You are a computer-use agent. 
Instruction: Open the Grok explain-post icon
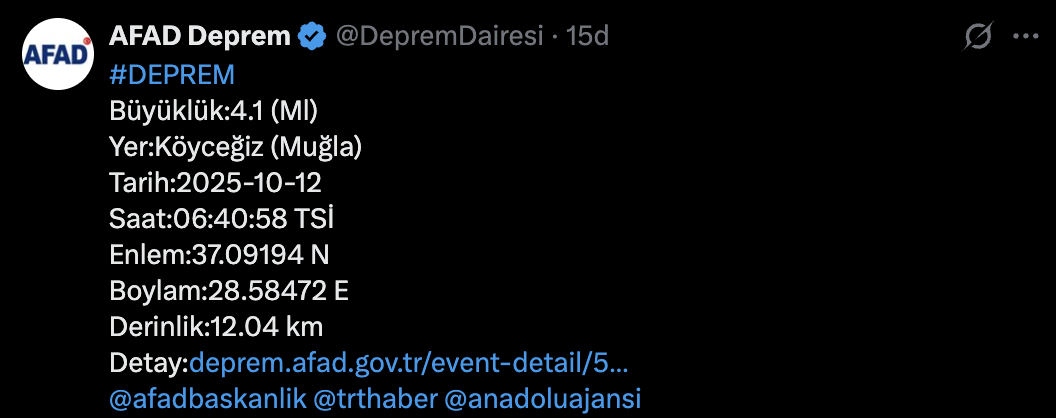point(977,38)
